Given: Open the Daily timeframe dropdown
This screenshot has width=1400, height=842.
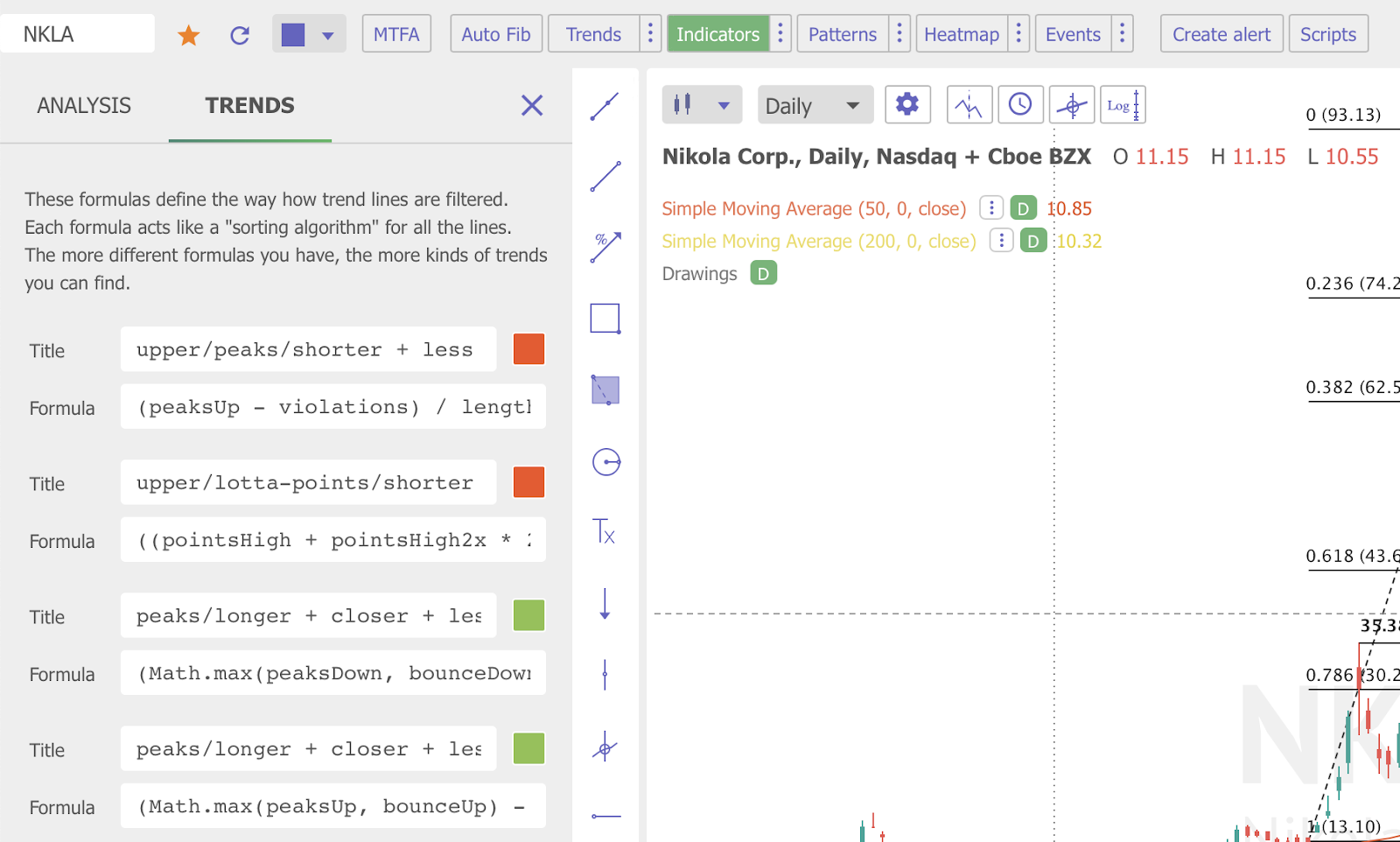Looking at the screenshot, I should click(815, 105).
